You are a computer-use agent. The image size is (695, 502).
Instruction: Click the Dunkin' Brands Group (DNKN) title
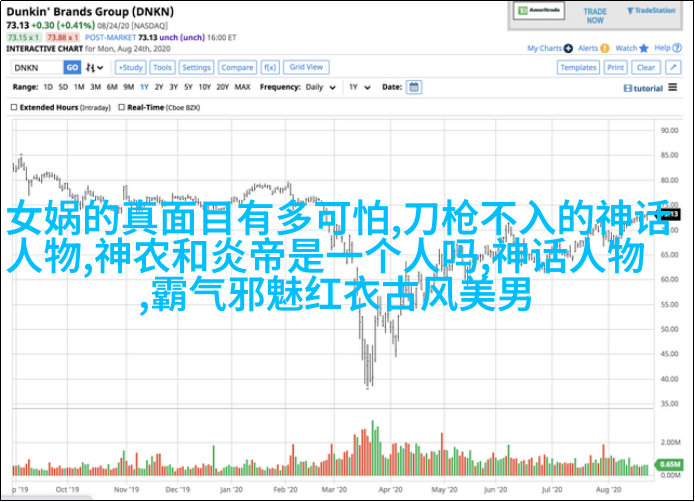point(90,12)
